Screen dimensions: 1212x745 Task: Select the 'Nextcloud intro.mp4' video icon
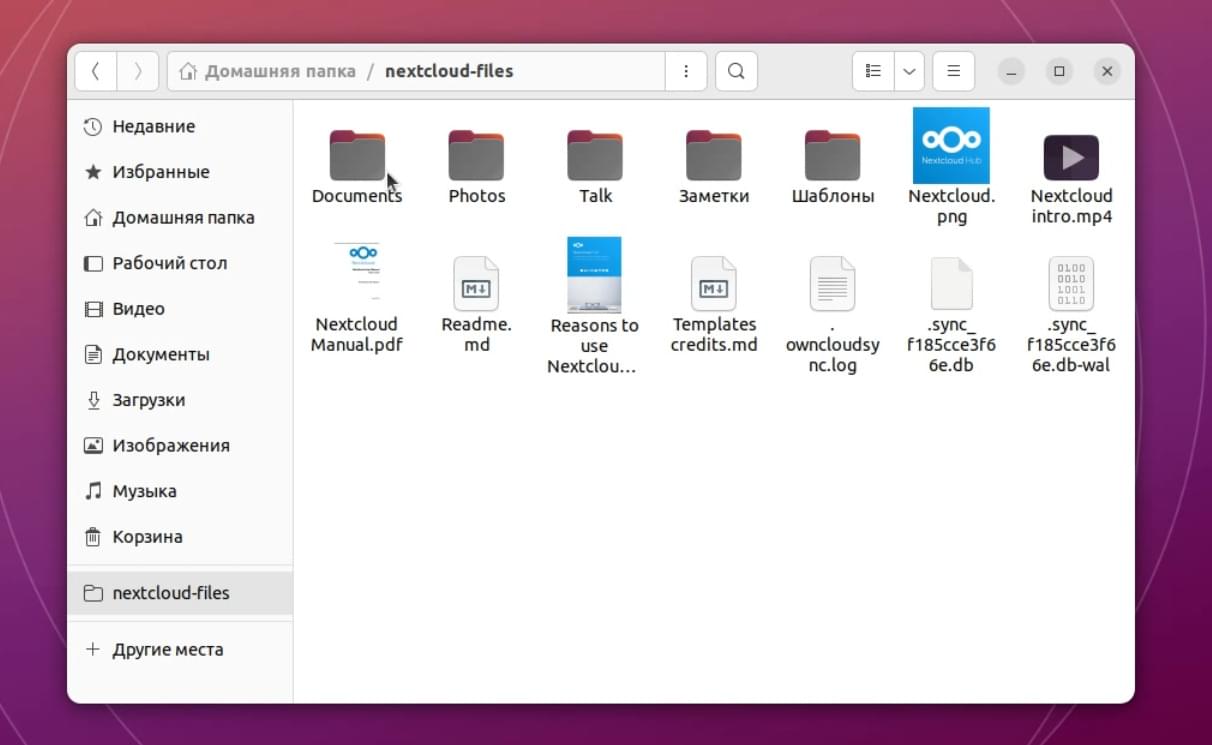coord(1071,157)
